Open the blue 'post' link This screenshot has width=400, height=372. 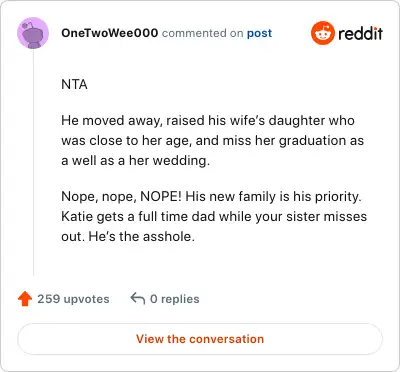(x=259, y=33)
